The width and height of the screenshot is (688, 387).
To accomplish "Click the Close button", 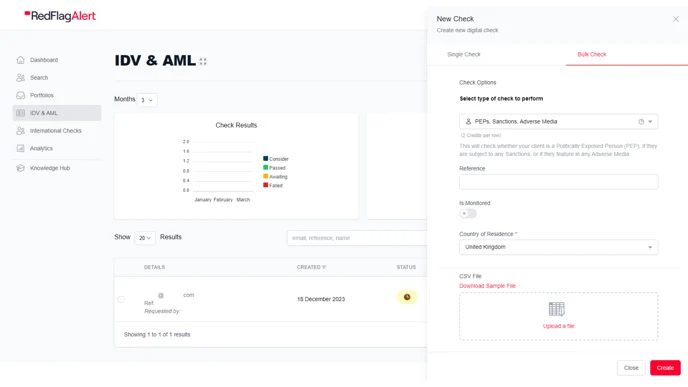I will pos(631,368).
